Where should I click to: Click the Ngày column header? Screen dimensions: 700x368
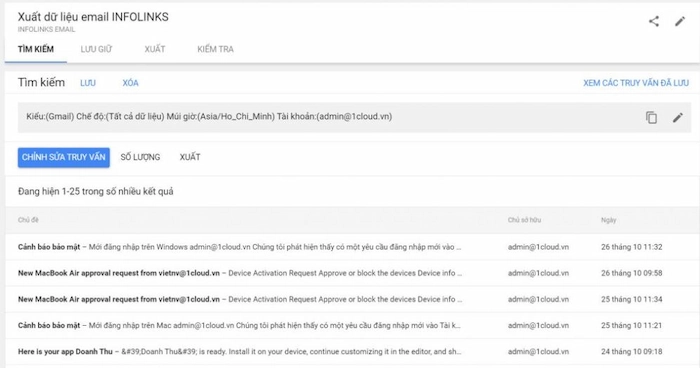pyautogui.click(x=608, y=220)
